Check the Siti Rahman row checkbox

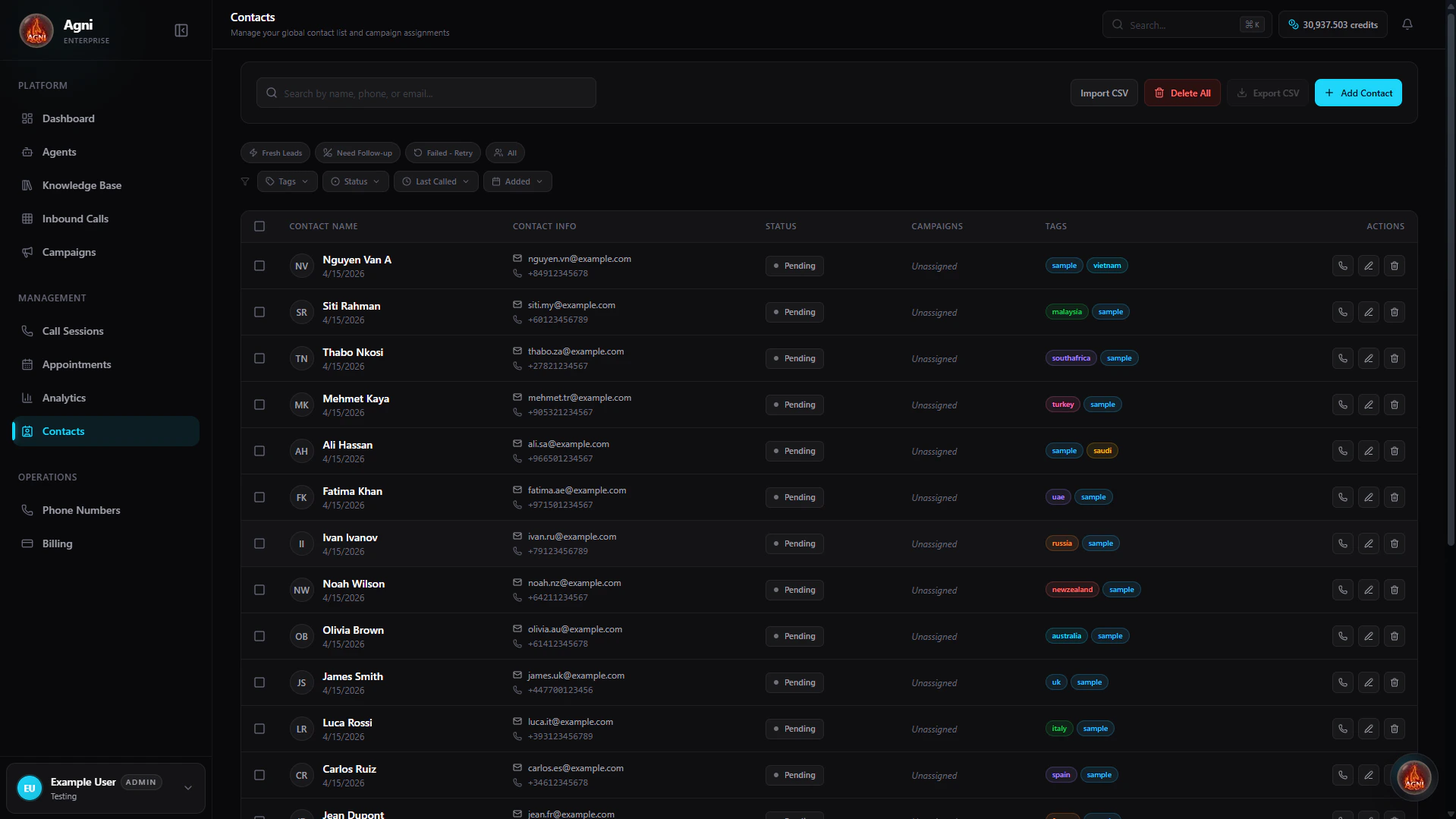[259, 312]
